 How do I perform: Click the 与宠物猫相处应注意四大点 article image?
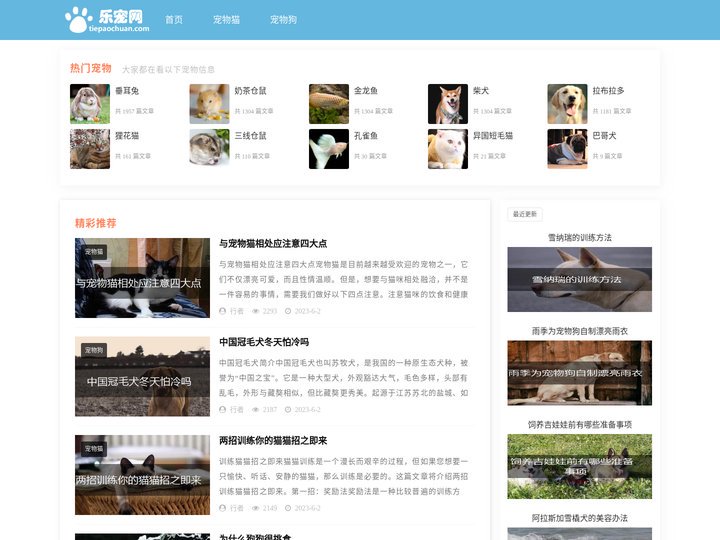pyautogui.click(x=142, y=278)
